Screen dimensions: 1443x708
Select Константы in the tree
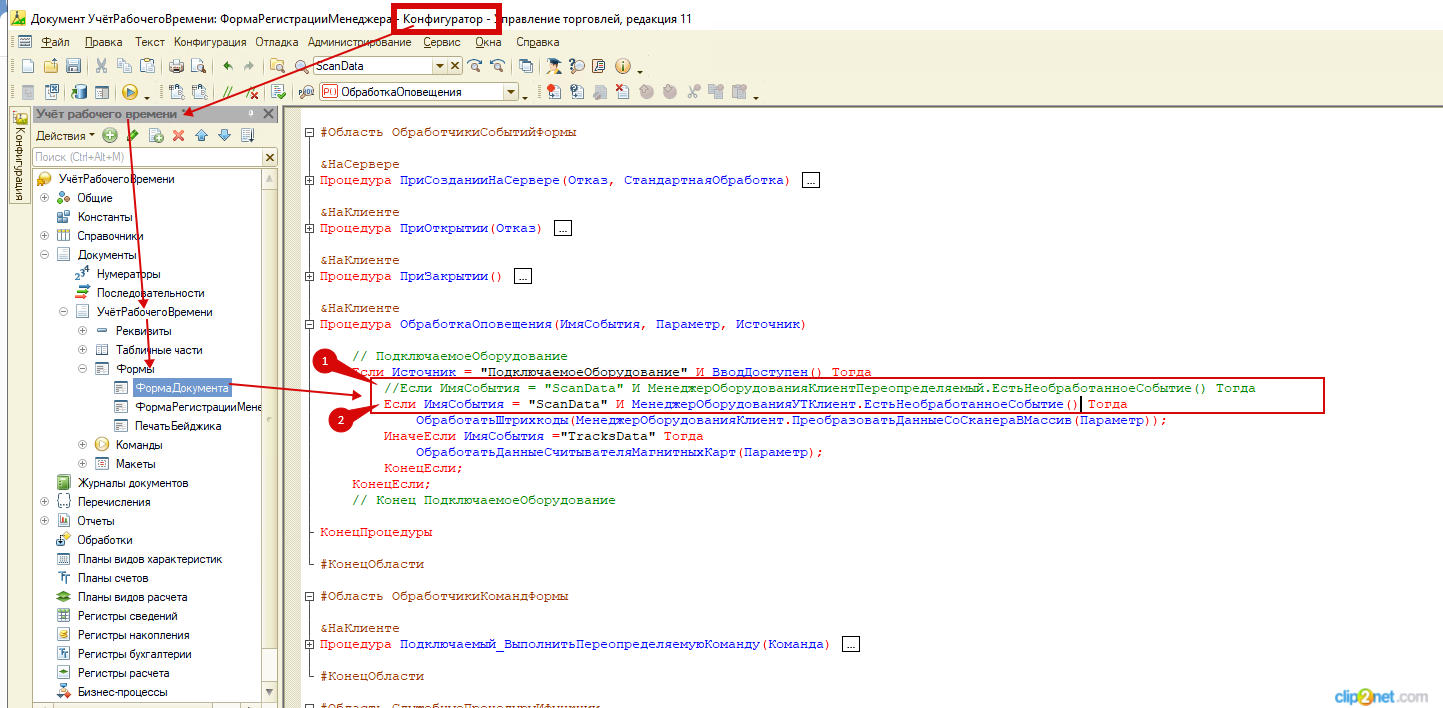[105, 217]
